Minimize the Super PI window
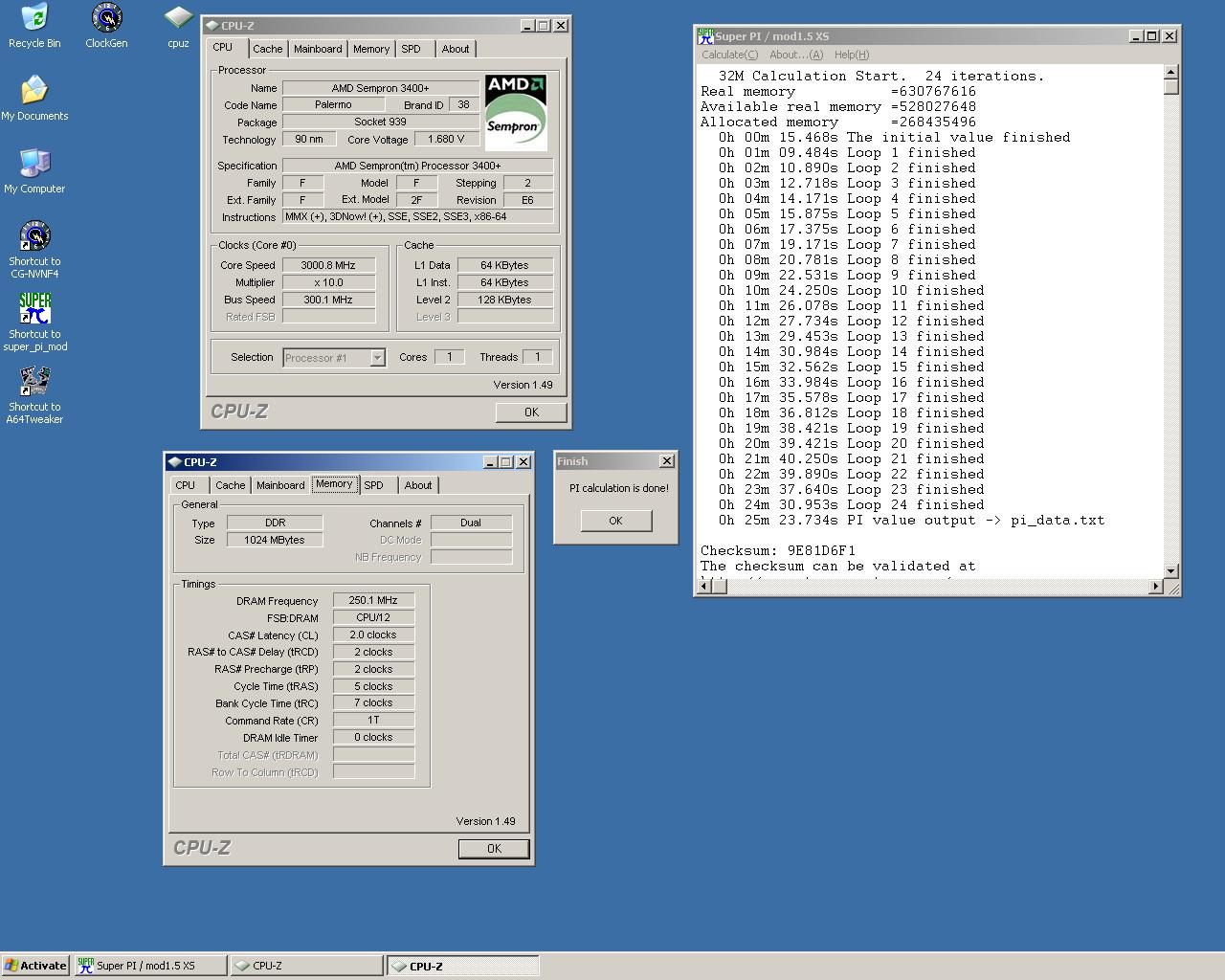 [x=1135, y=35]
